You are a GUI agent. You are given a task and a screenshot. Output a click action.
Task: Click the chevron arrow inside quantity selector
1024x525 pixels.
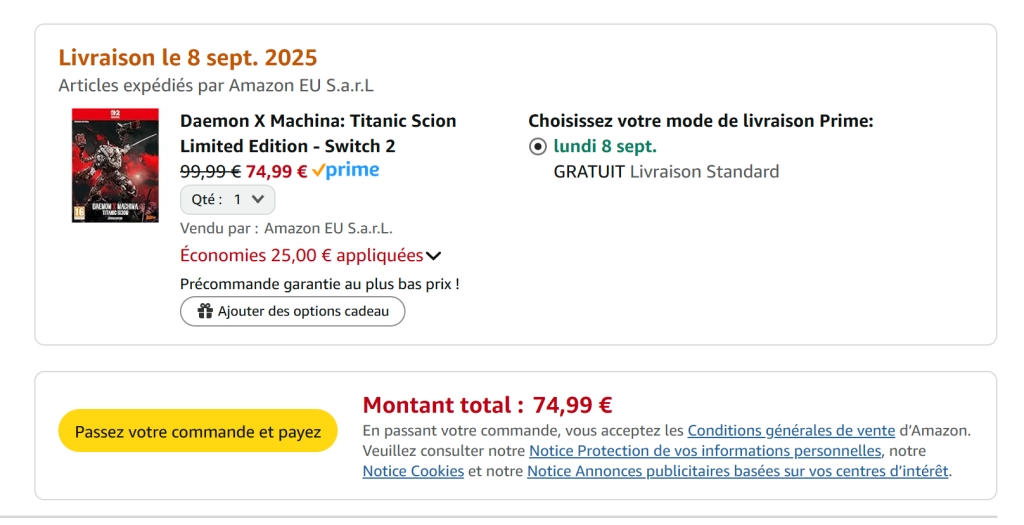(x=258, y=199)
